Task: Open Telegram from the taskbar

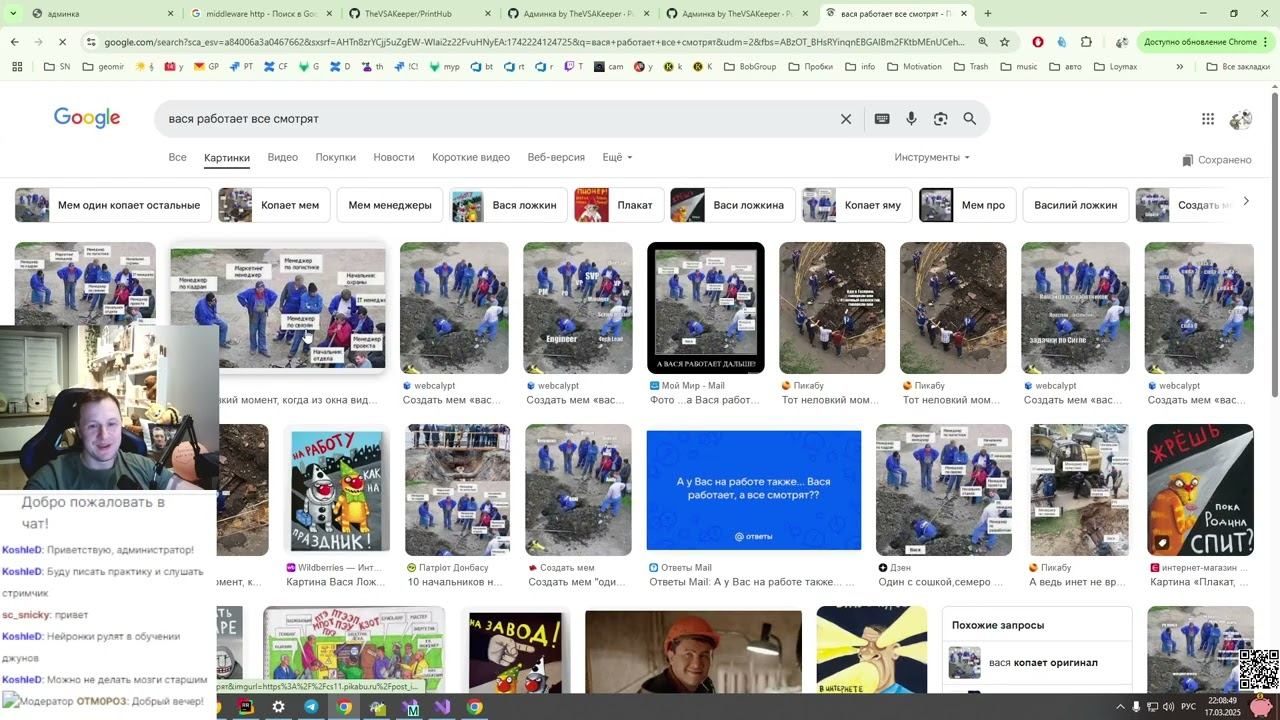Action: point(311,707)
